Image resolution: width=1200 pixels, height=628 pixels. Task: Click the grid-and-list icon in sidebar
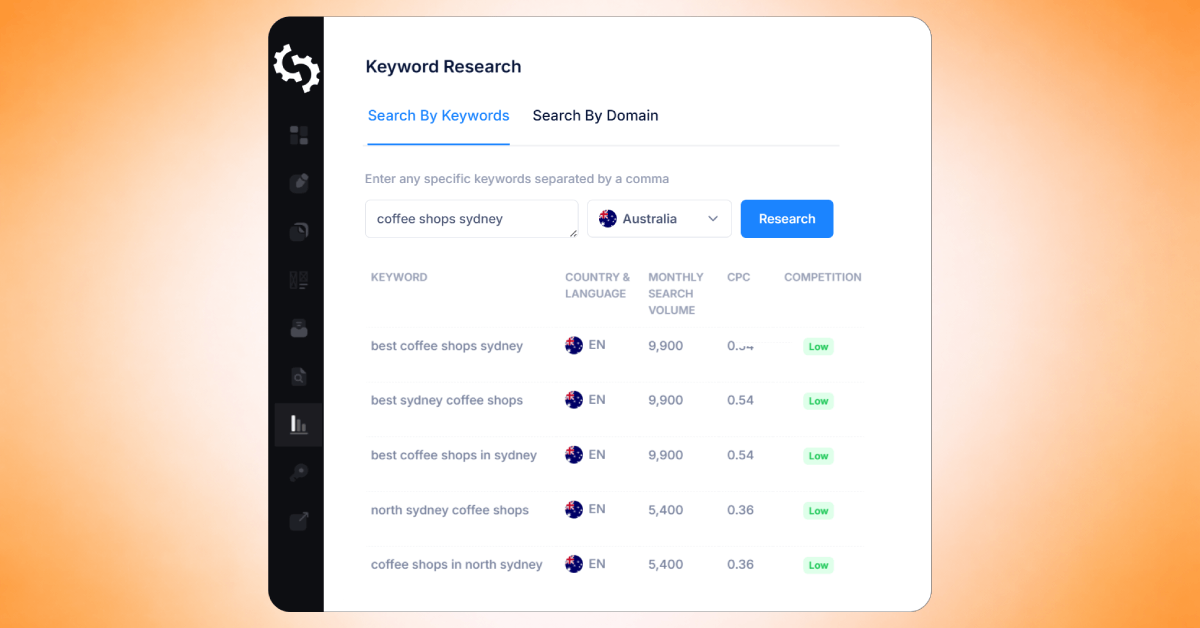(298, 280)
